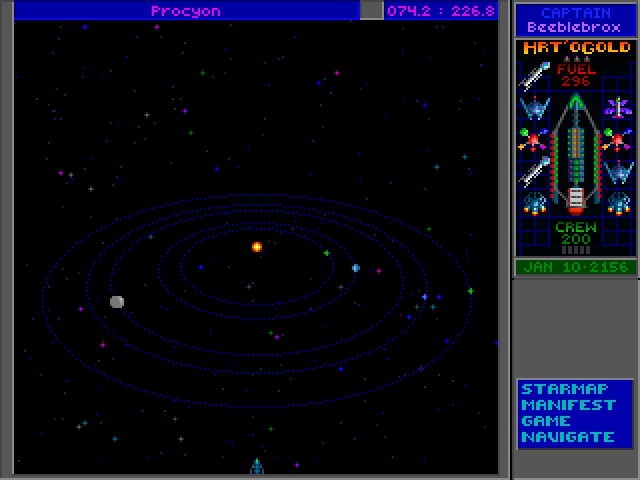The image size is (640, 480).
Task: Click the coordinates 074.2 : 226.8
Action: click(x=441, y=11)
